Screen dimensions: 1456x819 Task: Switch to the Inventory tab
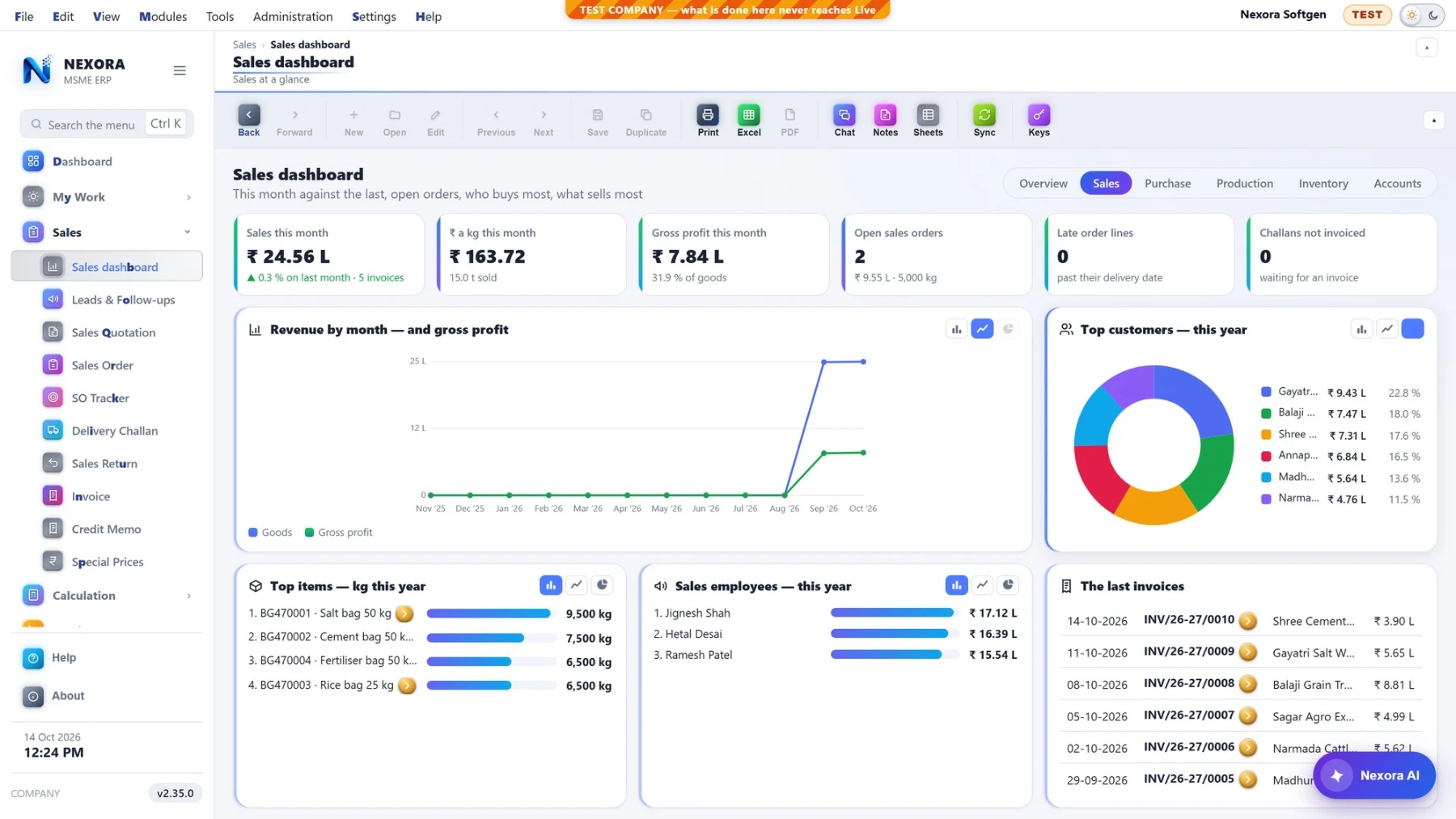coord(1323,184)
